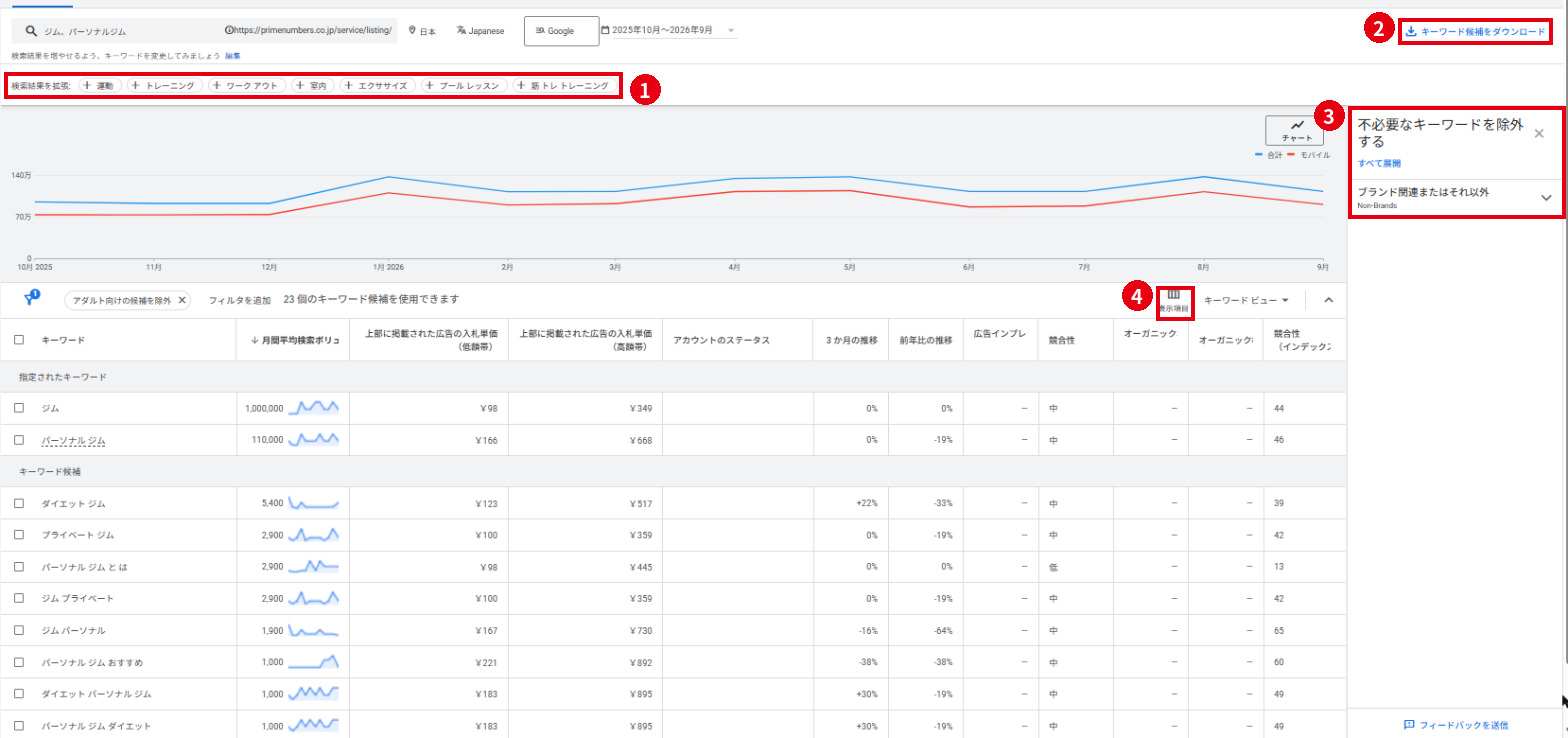
Task: Click the アカウントのステータス column header
Action: coord(722,340)
